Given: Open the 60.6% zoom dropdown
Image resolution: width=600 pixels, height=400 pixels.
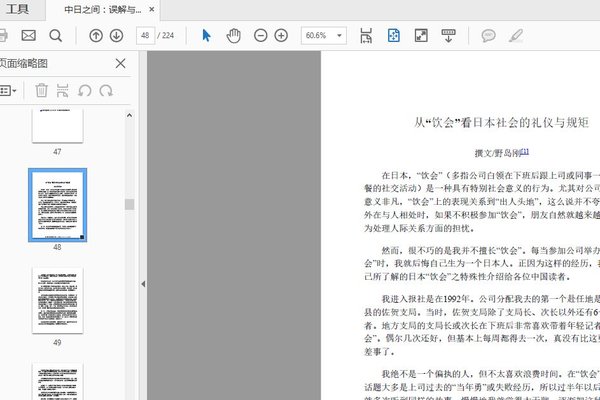Looking at the screenshot, I should coord(323,35).
